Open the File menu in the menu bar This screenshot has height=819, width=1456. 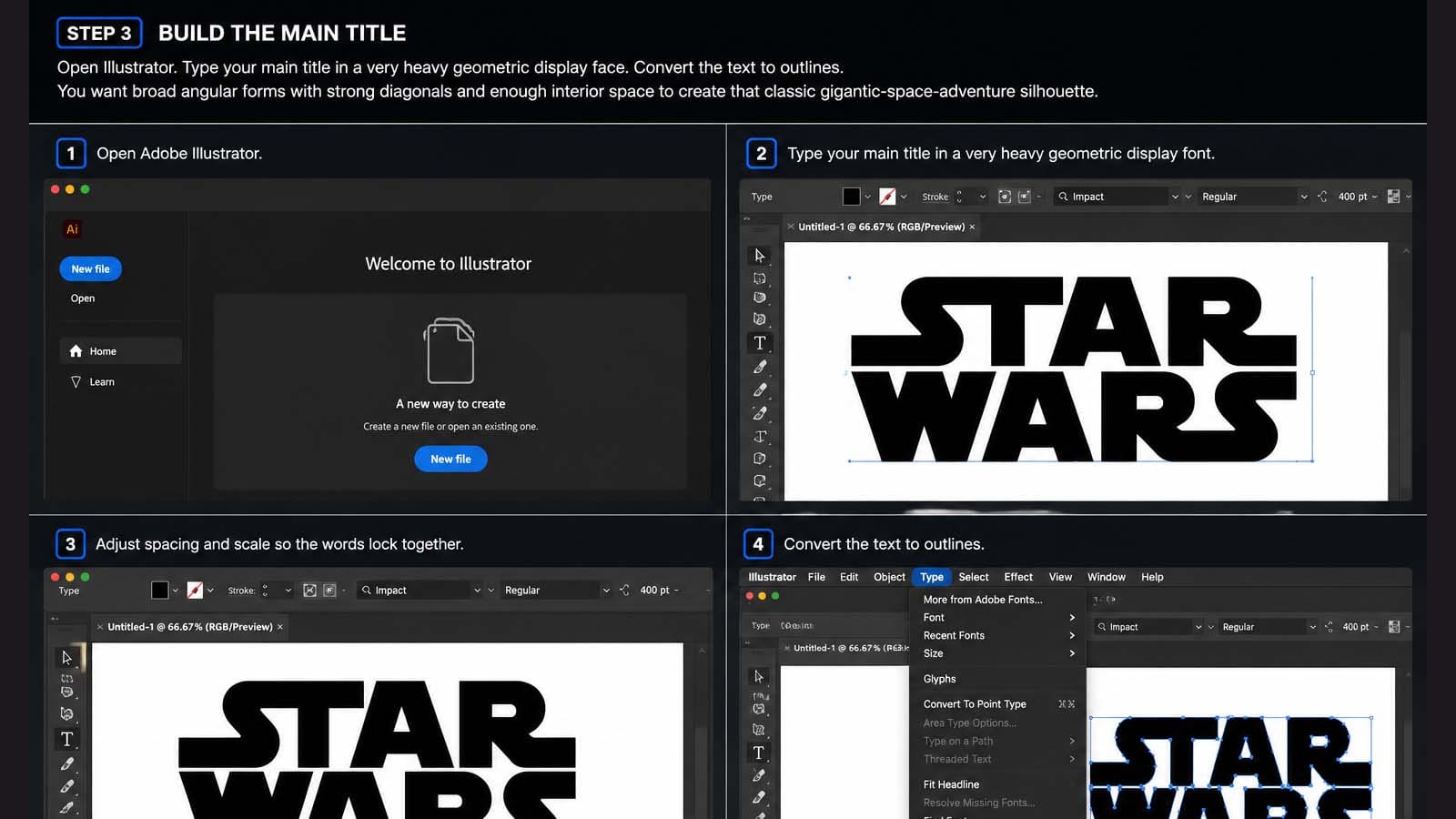(x=816, y=577)
